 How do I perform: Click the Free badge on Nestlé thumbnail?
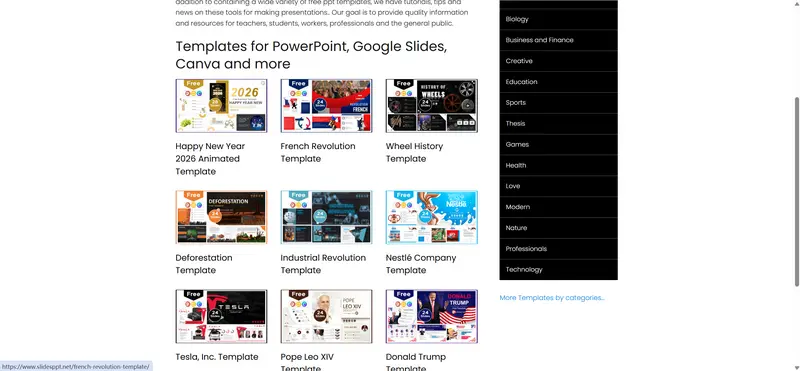click(404, 195)
